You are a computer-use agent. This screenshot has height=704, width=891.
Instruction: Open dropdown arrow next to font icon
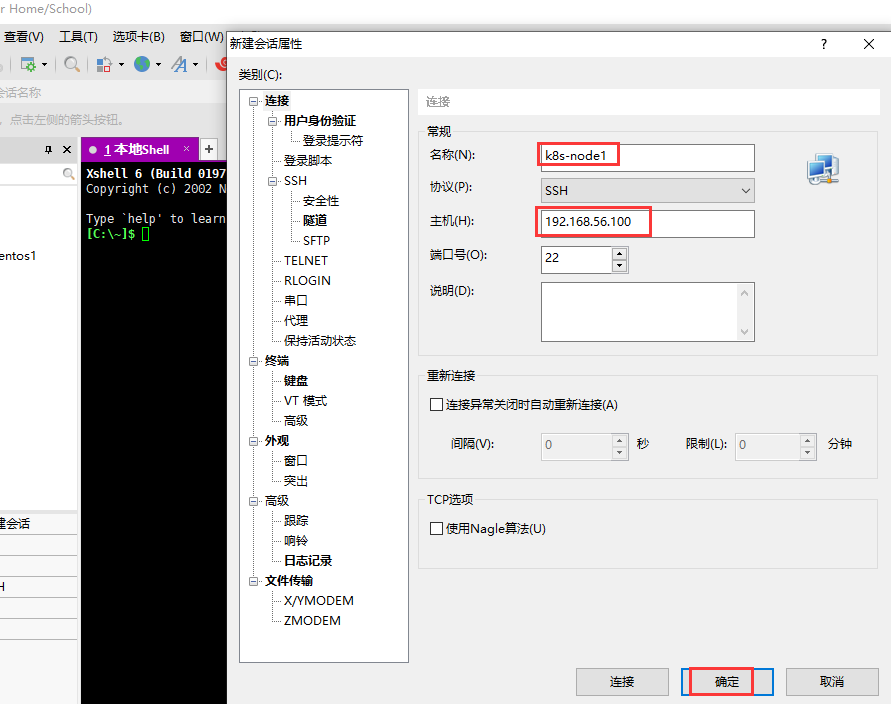(195, 65)
